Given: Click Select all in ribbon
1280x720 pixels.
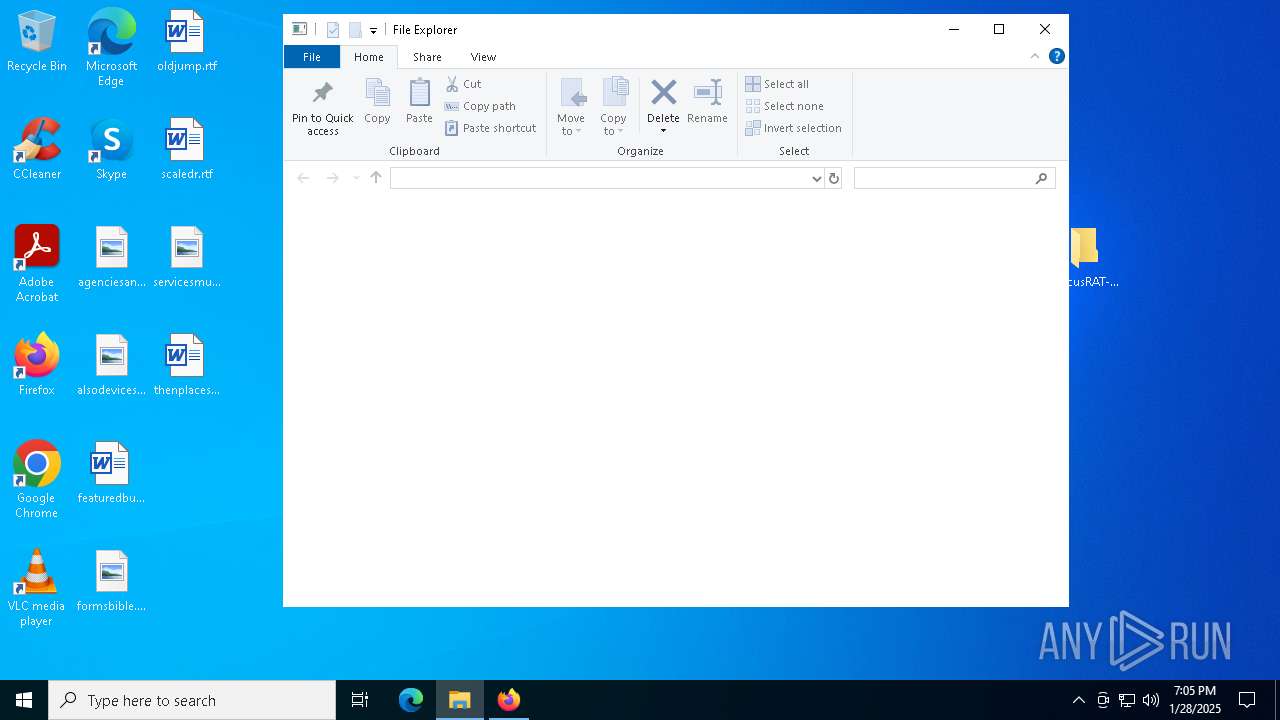Looking at the screenshot, I should pos(777,84).
